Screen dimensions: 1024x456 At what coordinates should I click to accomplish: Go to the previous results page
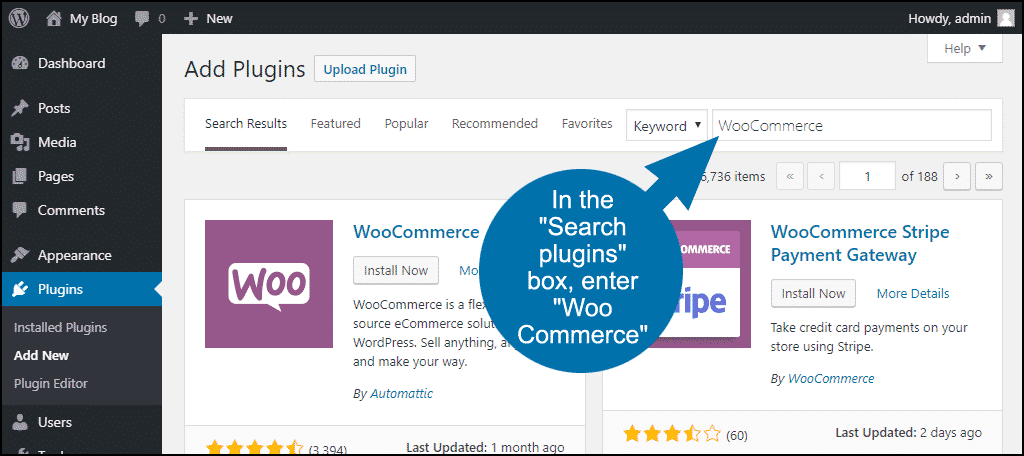tap(821, 176)
